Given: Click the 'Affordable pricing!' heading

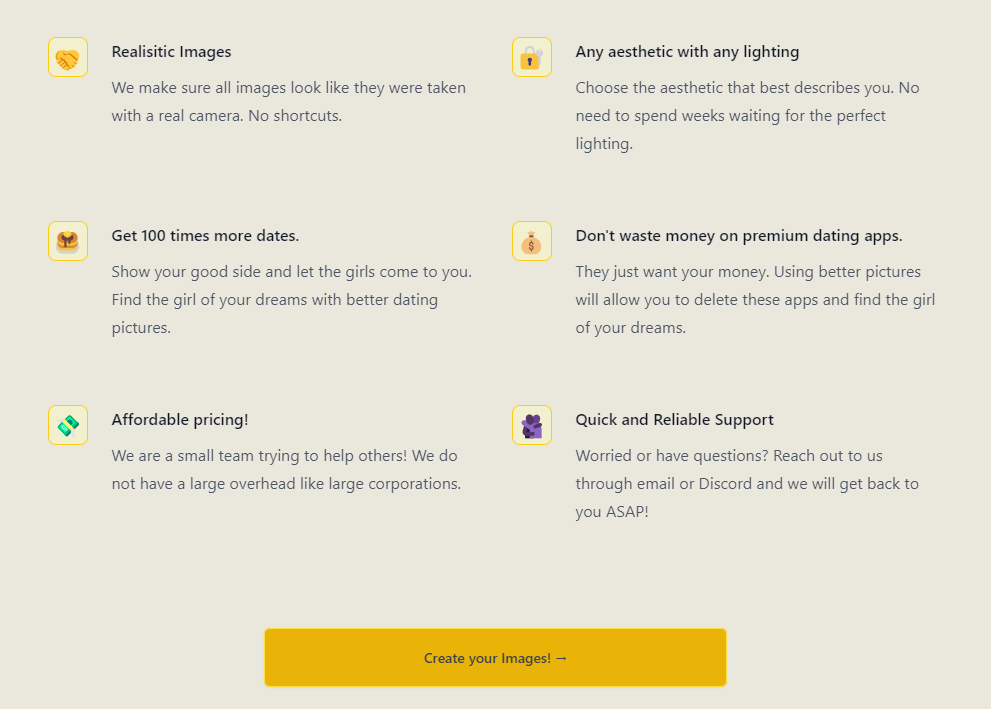Looking at the screenshot, I should tap(179, 420).
